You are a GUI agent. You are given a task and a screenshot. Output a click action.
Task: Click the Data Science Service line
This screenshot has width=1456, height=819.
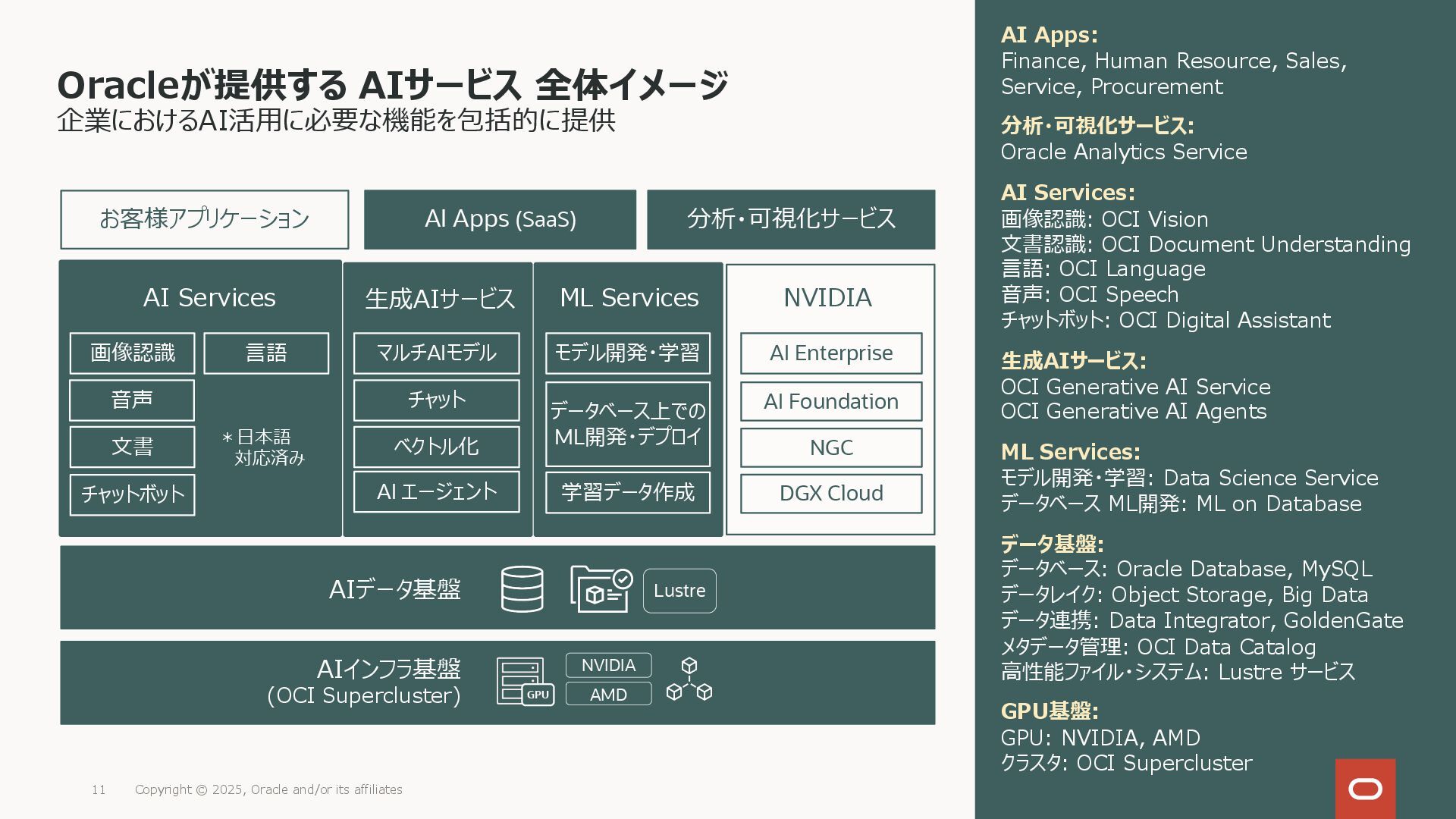(x=1189, y=478)
